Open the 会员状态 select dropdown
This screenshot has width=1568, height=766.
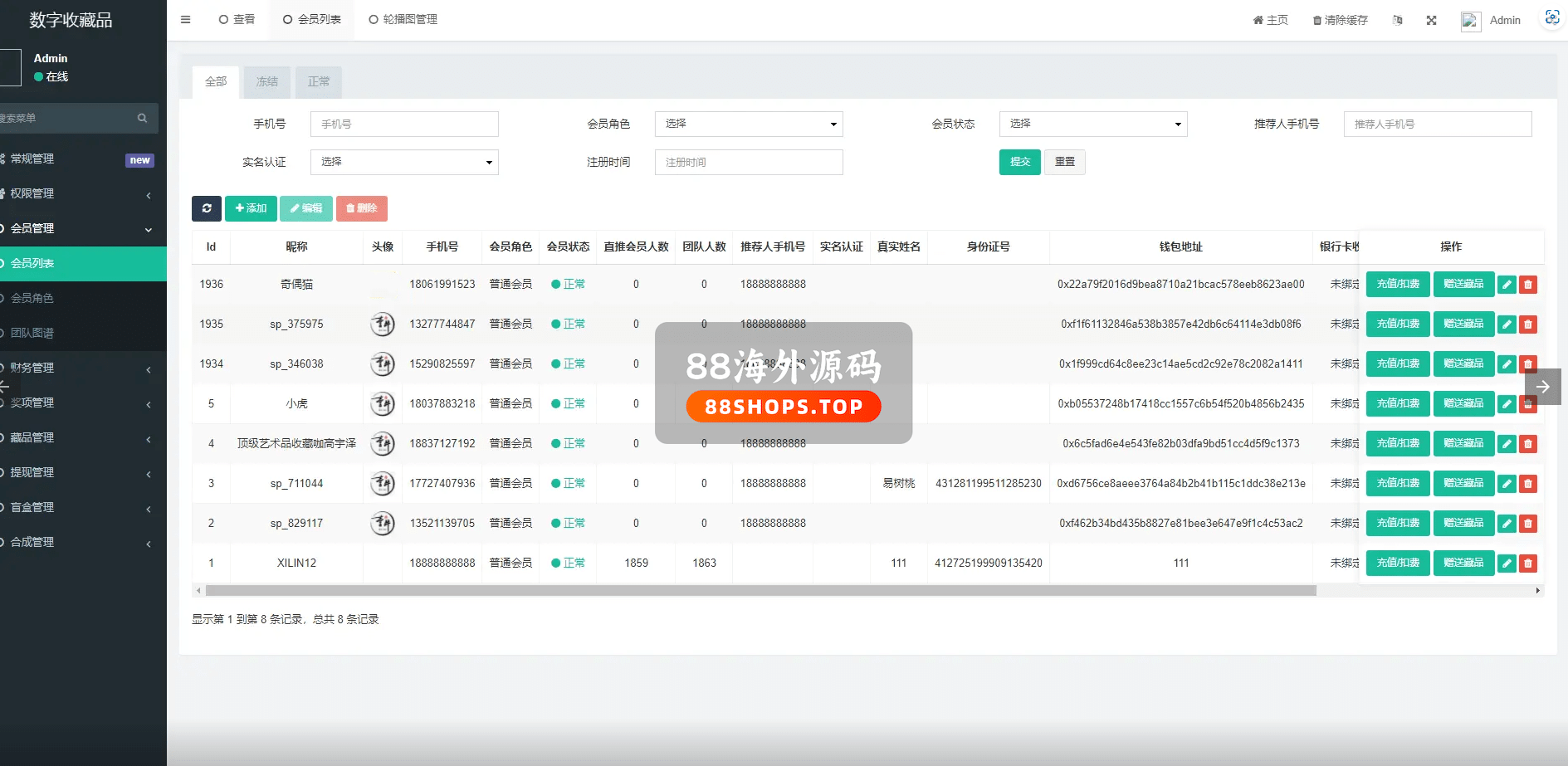tap(1092, 124)
